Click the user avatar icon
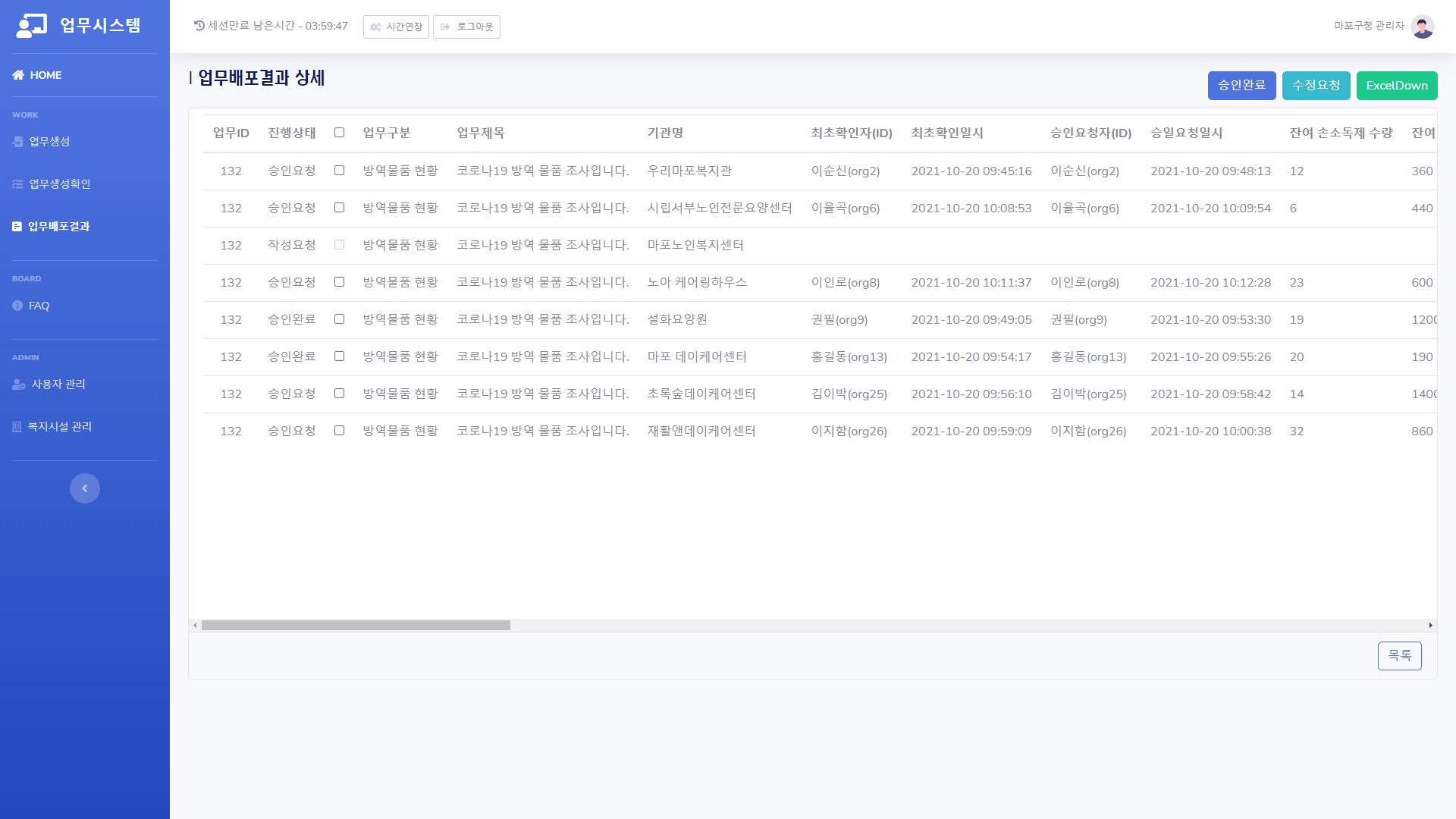The image size is (1456, 819). pos(1423,27)
